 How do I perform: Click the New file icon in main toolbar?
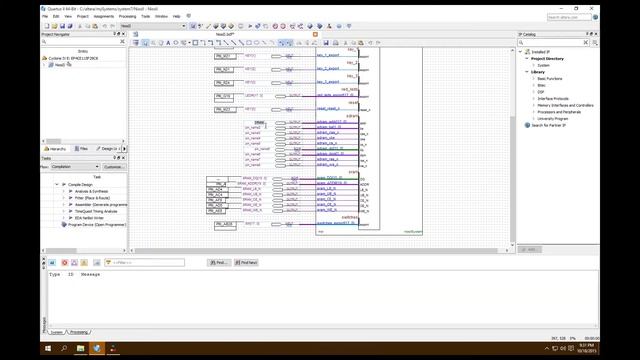[x=47, y=26]
